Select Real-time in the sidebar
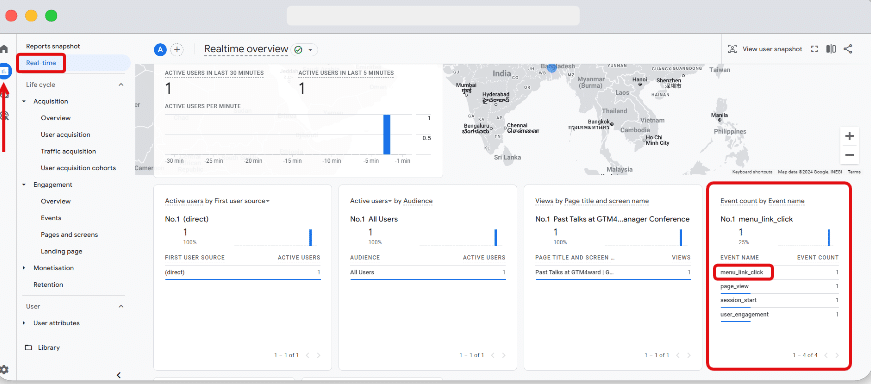This screenshot has height=384, width=871. pyautogui.click(x=41, y=63)
